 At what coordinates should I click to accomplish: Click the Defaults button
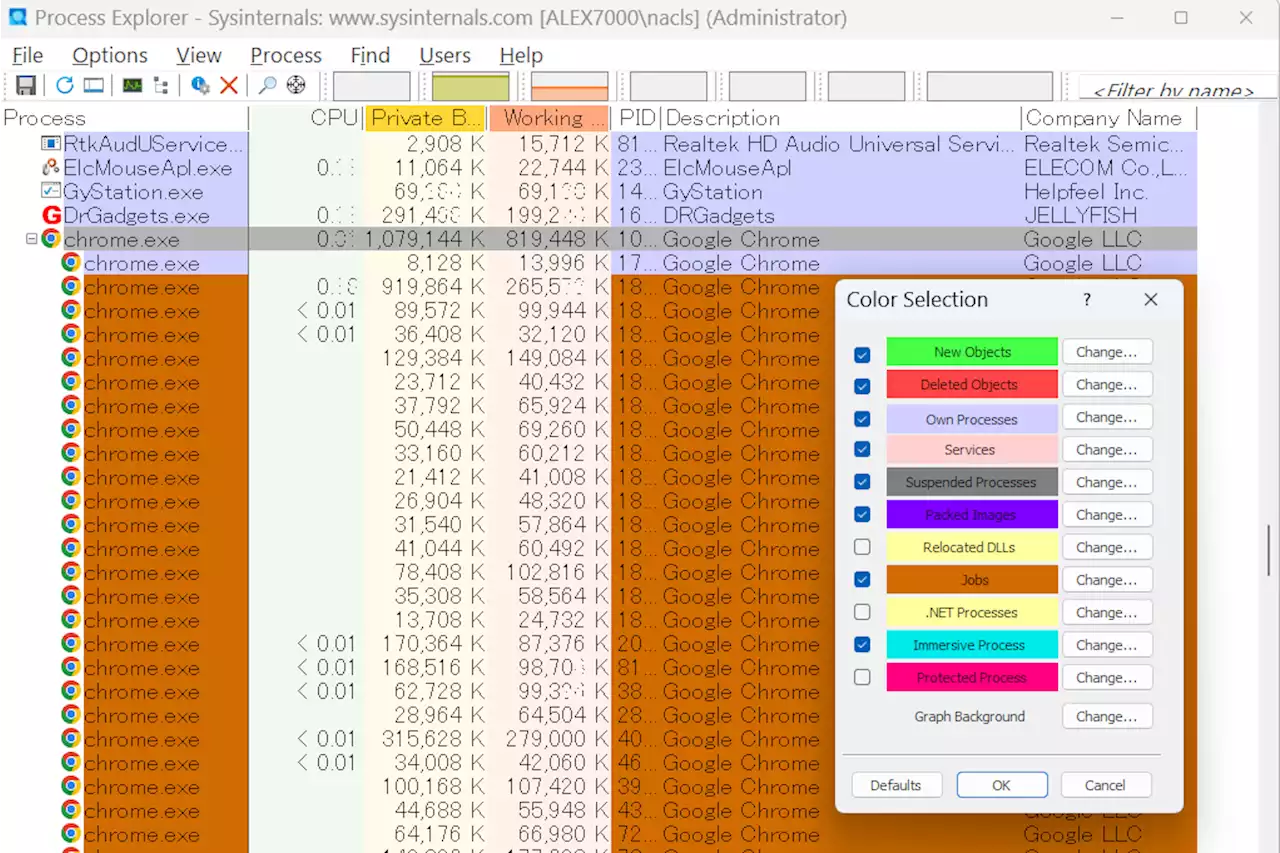896,785
